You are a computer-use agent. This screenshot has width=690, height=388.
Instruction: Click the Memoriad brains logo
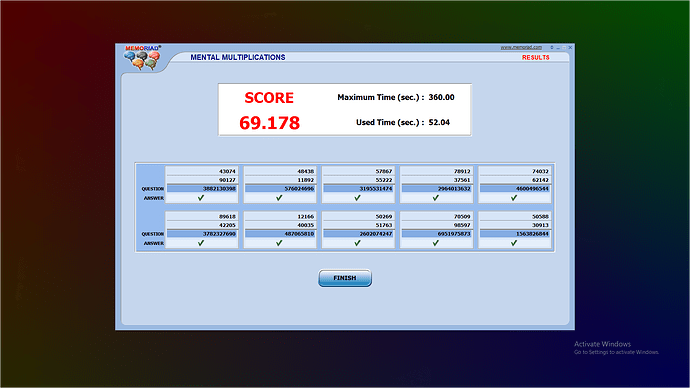(x=142, y=60)
